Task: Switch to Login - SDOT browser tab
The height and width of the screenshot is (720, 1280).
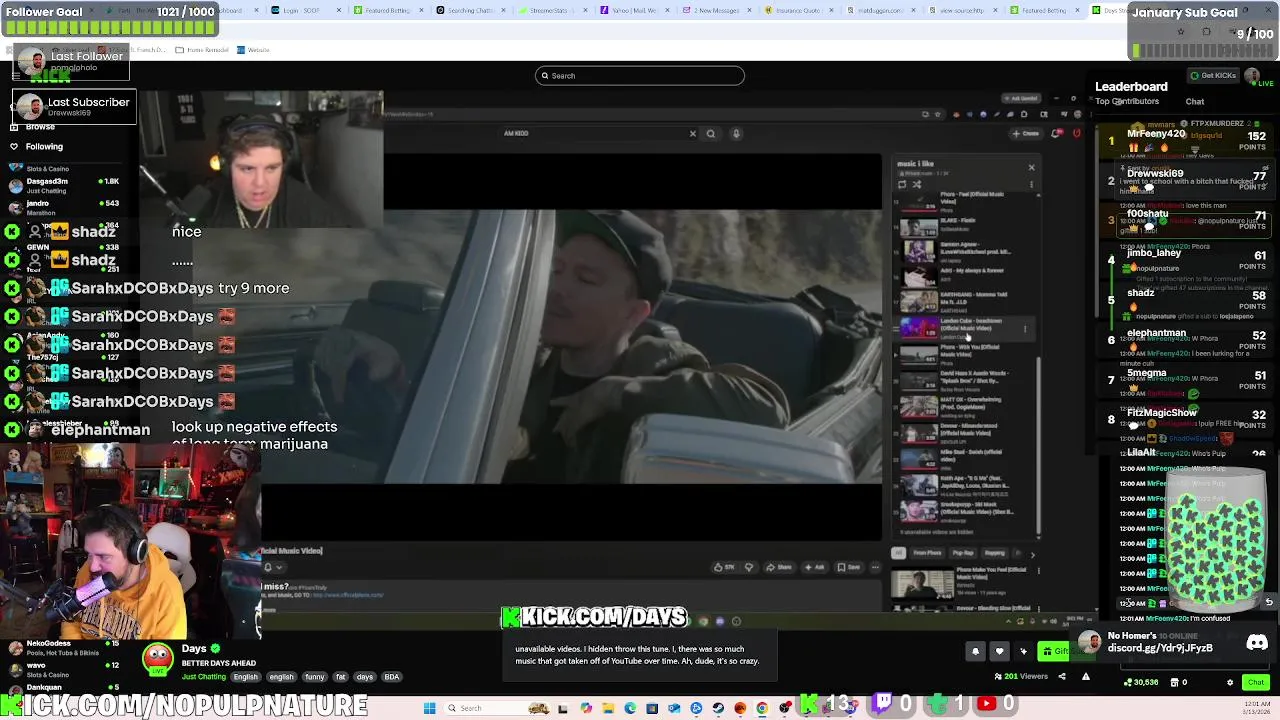Action: (x=308, y=10)
